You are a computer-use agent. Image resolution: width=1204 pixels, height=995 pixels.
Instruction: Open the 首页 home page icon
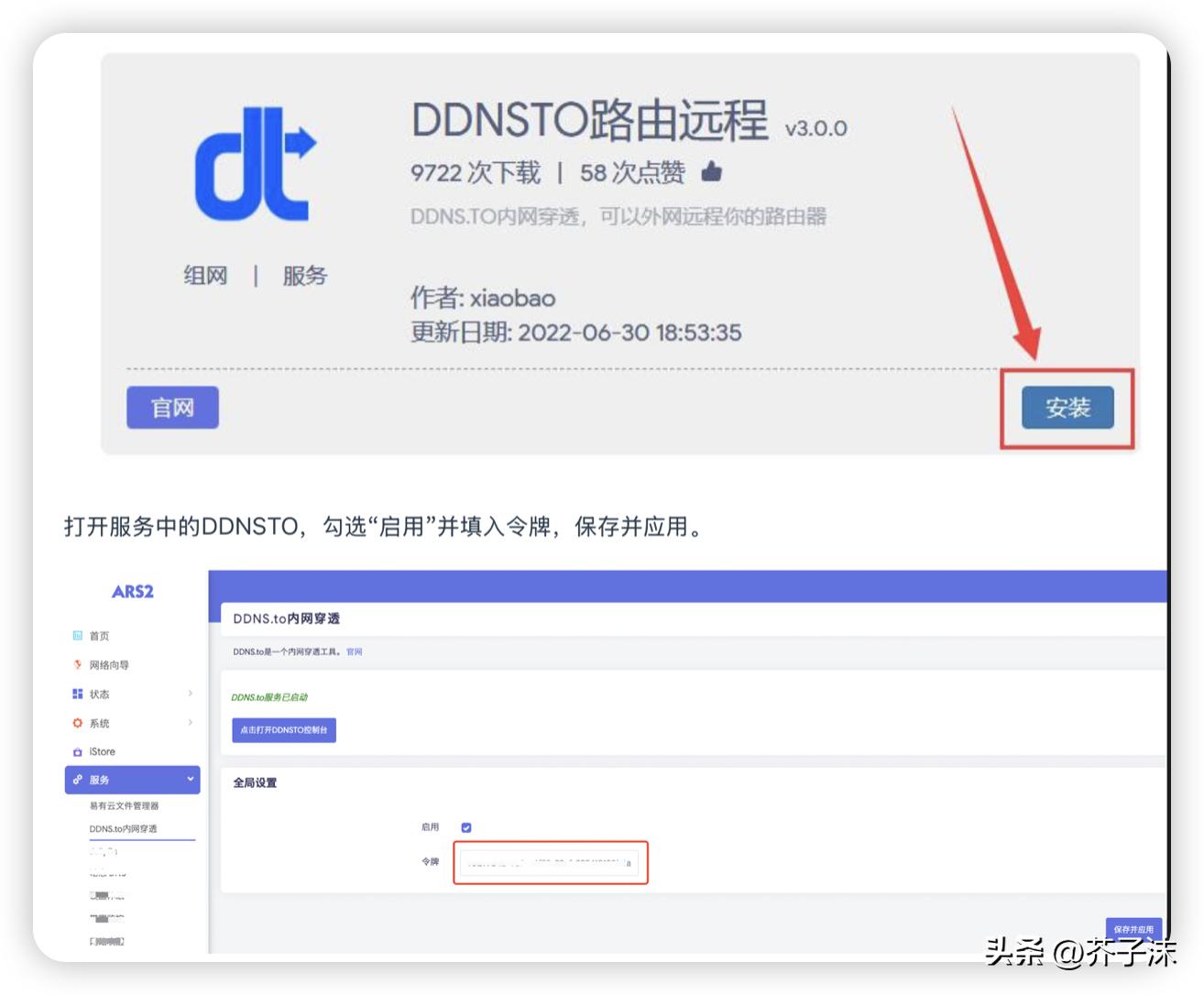pos(78,635)
